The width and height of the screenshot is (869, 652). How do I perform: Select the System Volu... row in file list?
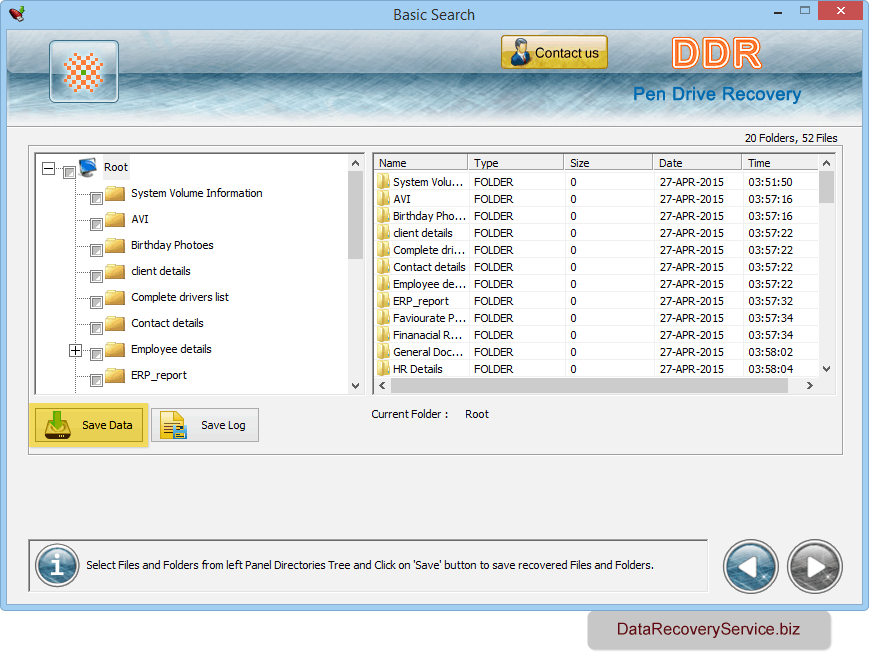tap(596, 182)
